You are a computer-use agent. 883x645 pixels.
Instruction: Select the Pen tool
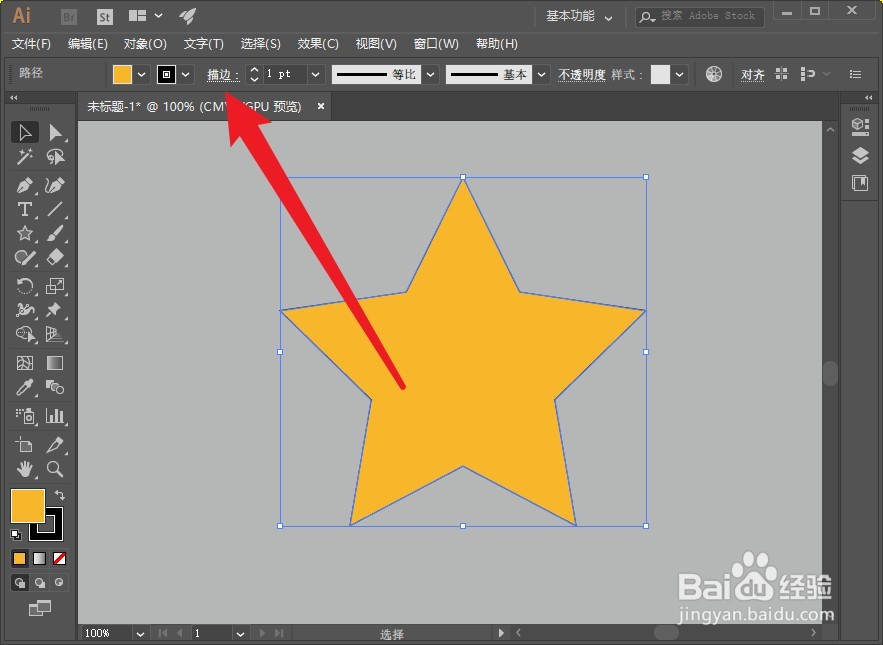tap(25, 185)
